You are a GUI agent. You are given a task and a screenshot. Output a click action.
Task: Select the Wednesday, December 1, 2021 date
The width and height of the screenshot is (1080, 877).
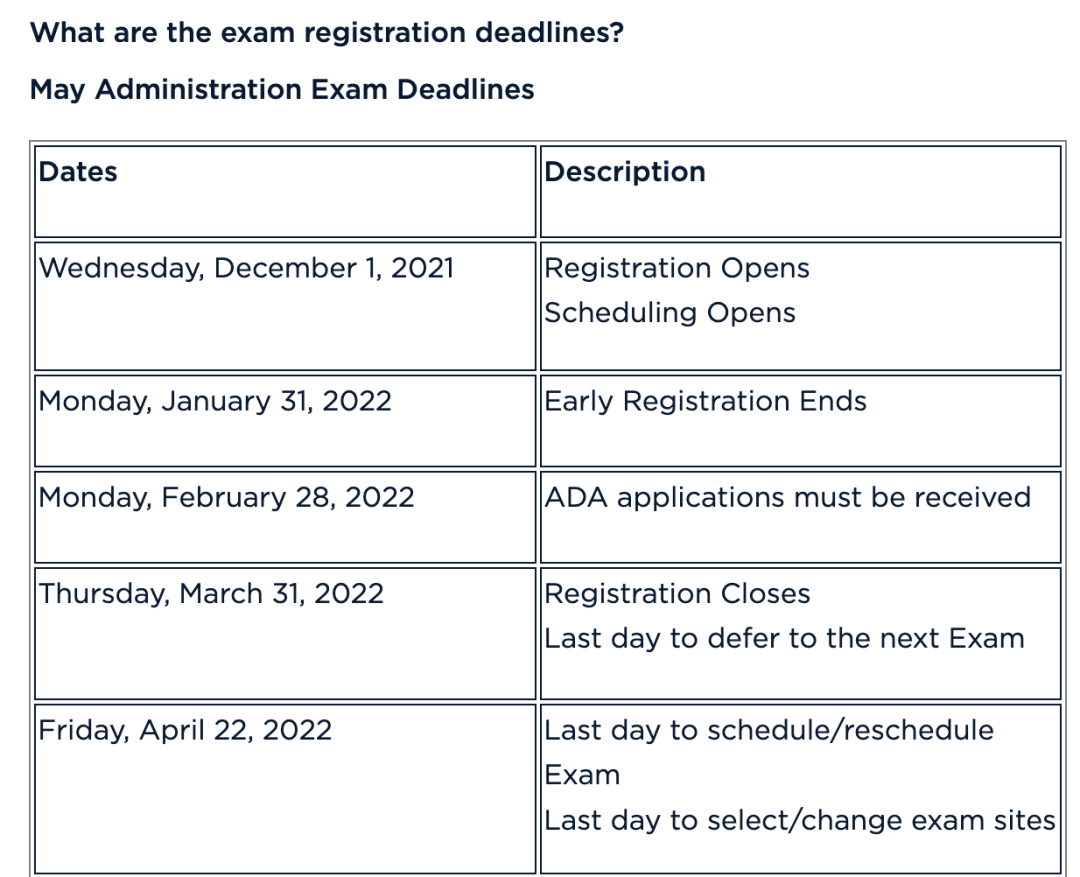point(246,268)
